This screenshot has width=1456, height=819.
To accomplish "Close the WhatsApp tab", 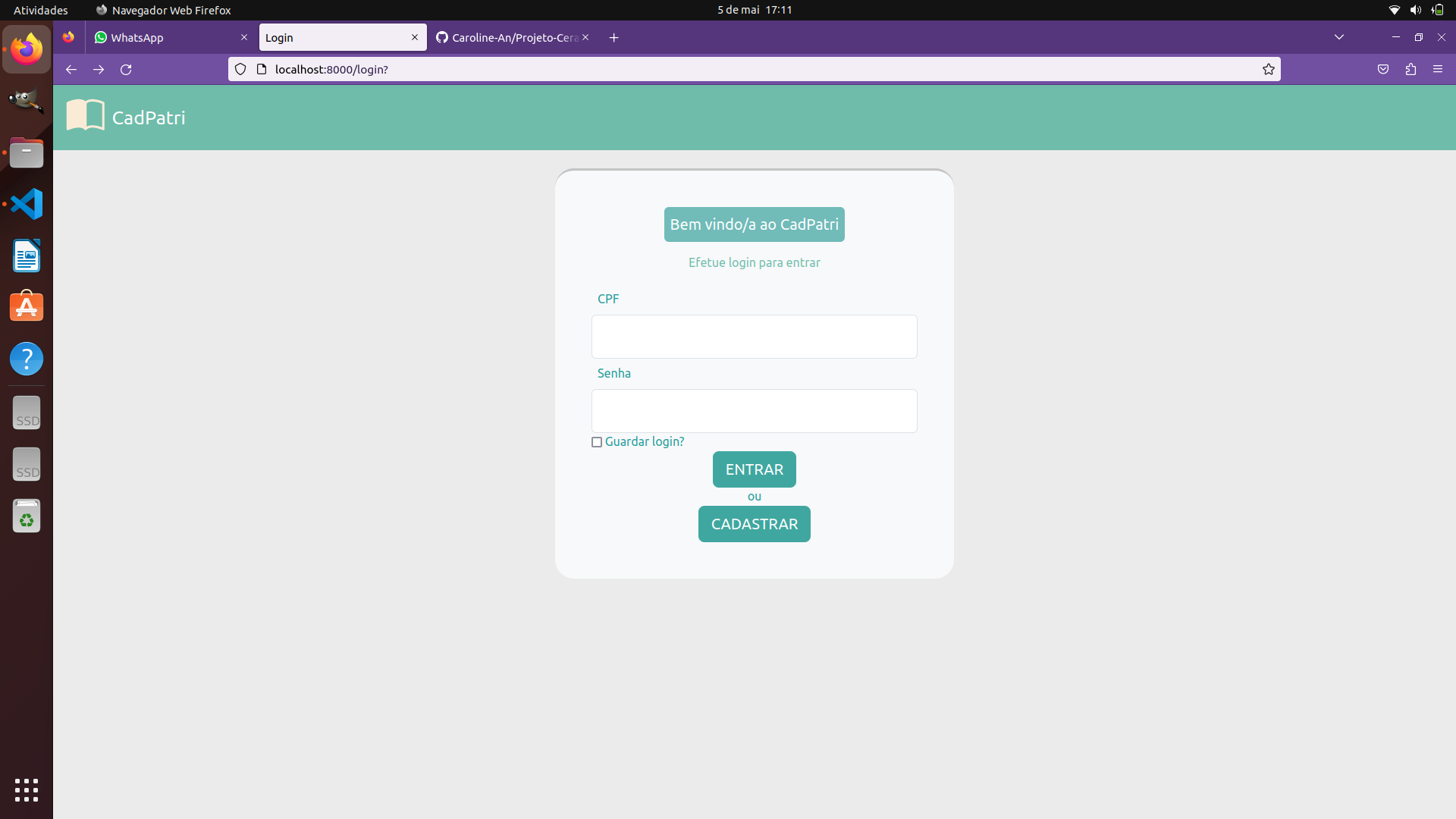I will coord(244,37).
